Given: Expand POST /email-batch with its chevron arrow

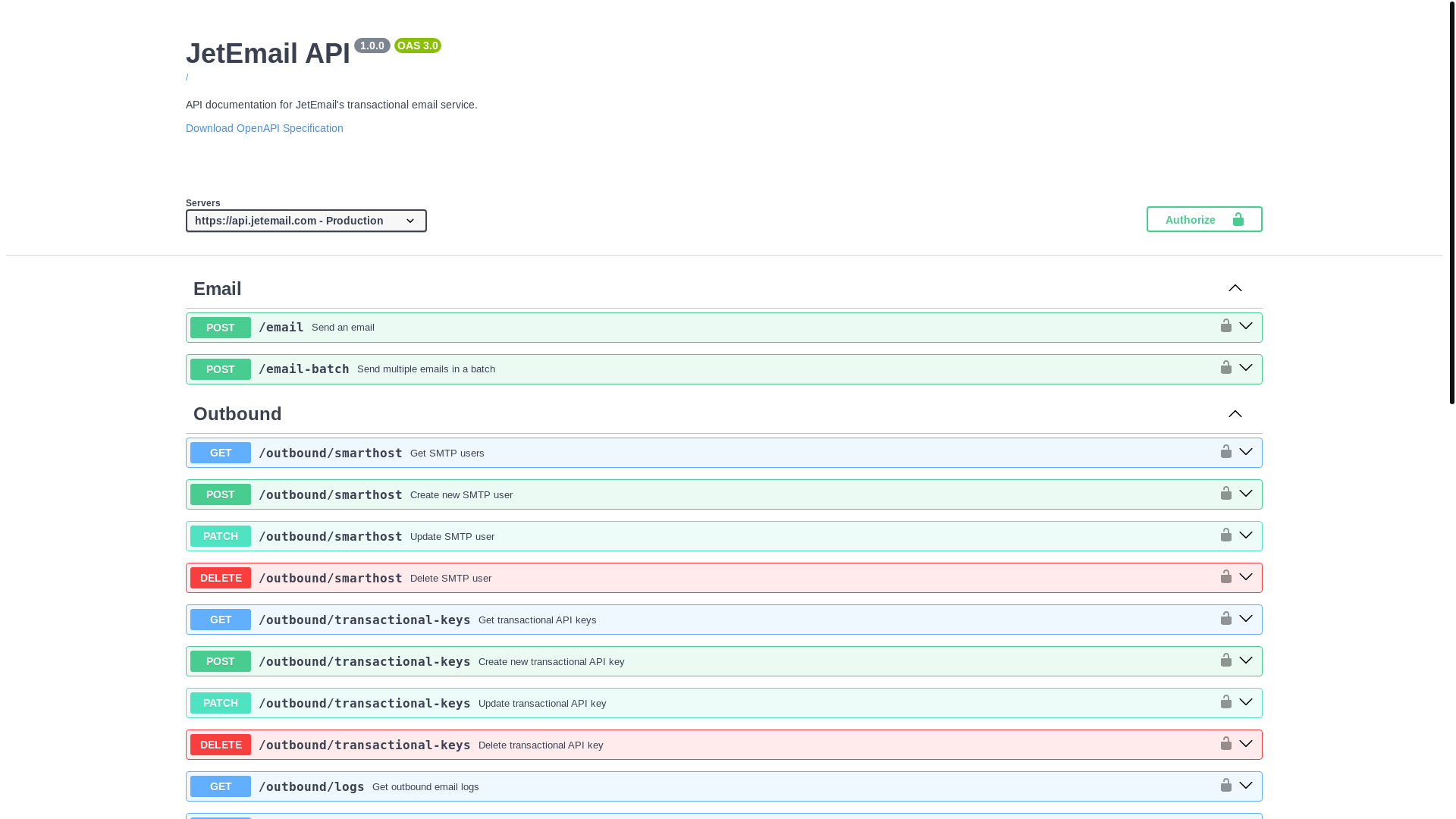Looking at the screenshot, I should (1246, 368).
